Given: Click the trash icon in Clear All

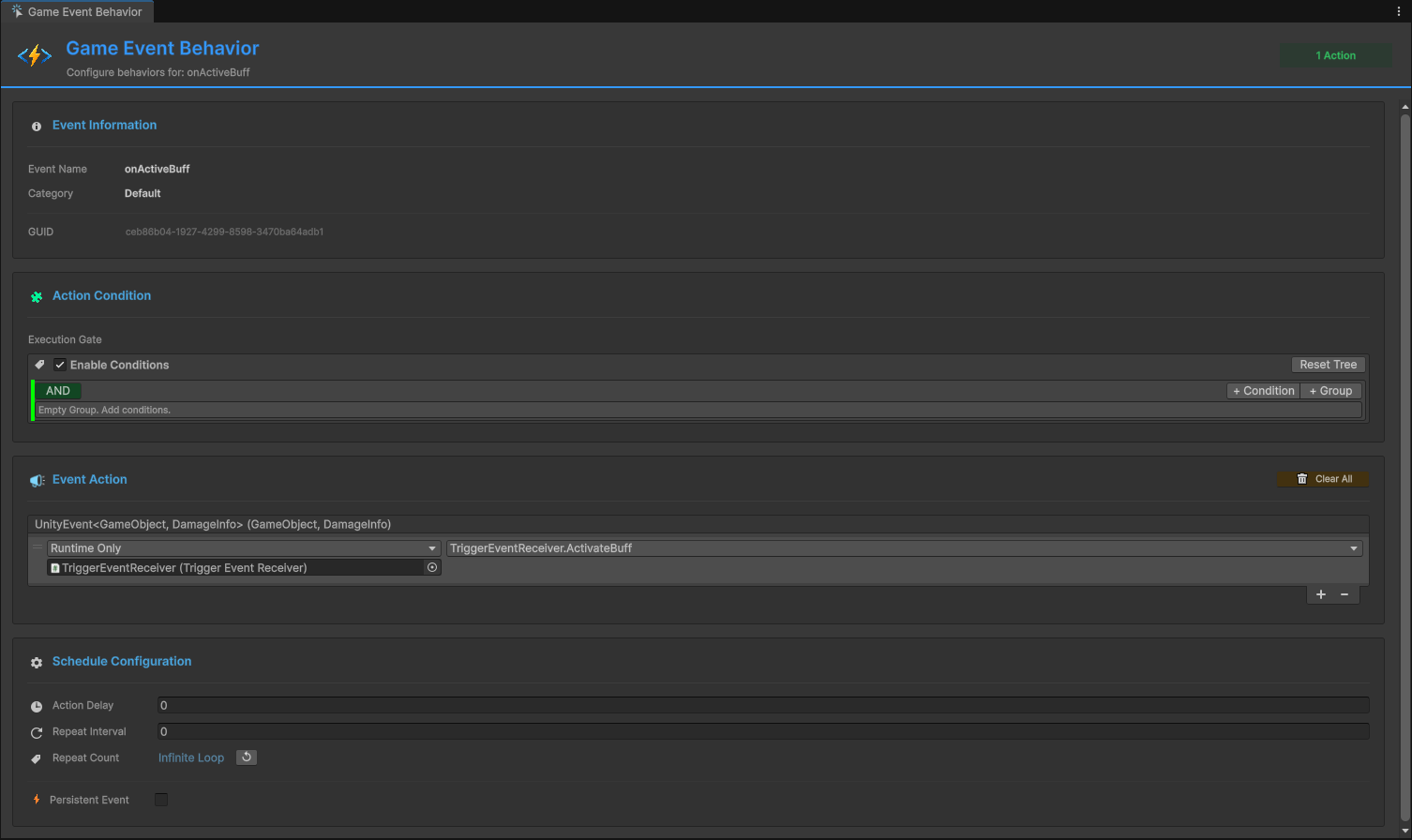Looking at the screenshot, I should [x=1302, y=478].
